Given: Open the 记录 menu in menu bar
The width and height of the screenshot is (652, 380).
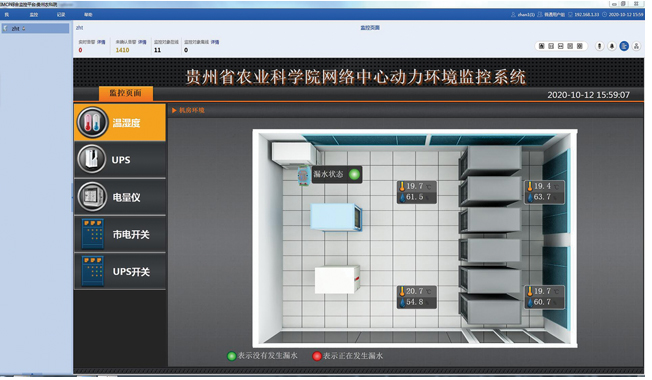Looking at the screenshot, I should (61, 15).
